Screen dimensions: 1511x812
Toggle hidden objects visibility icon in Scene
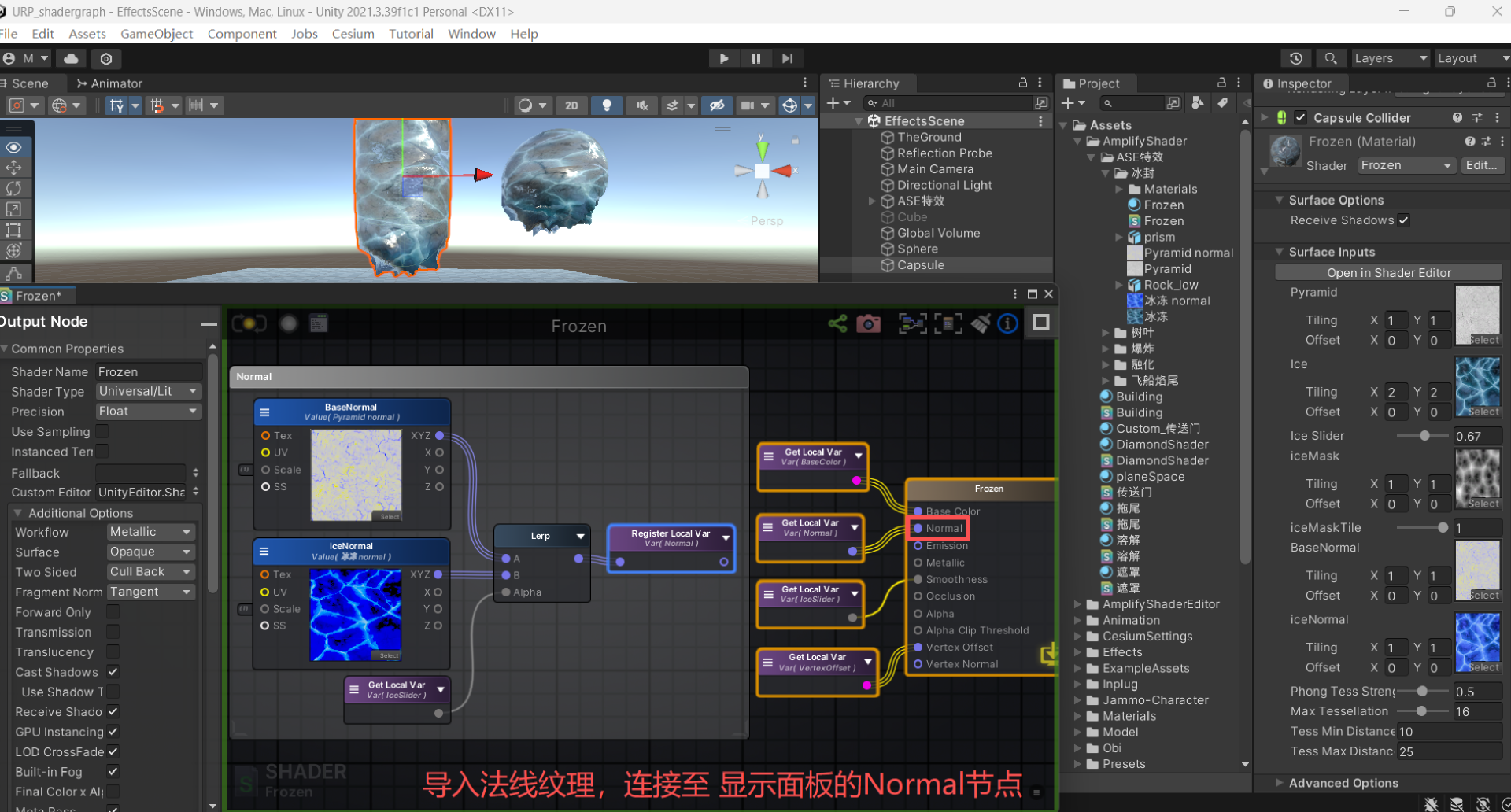716,105
